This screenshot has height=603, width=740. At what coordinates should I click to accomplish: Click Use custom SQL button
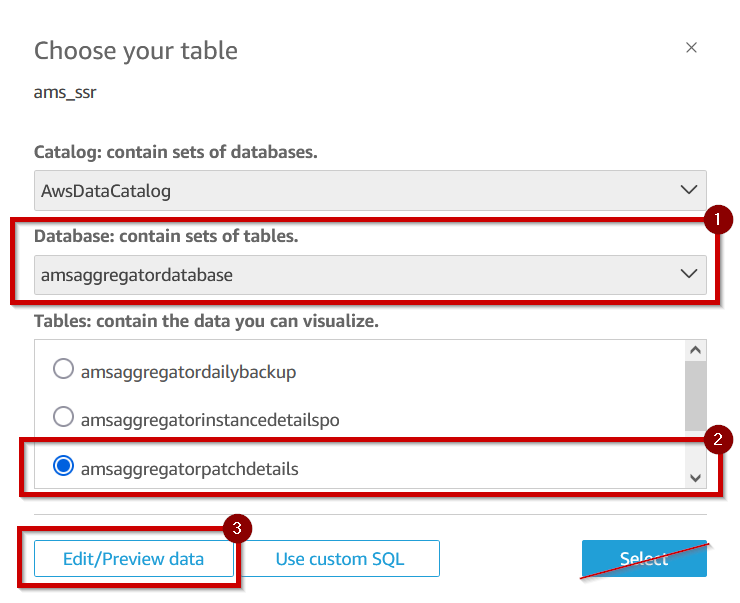[x=340, y=559]
